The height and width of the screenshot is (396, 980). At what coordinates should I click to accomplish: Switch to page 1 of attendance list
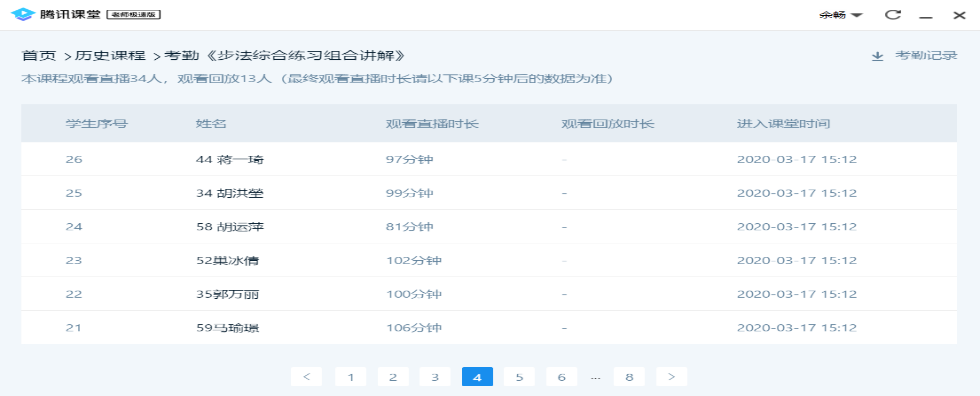coord(351,377)
